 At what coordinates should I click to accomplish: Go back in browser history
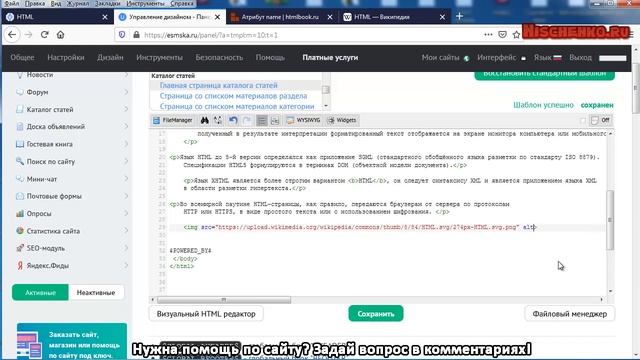pyautogui.click(x=12, y=35)
